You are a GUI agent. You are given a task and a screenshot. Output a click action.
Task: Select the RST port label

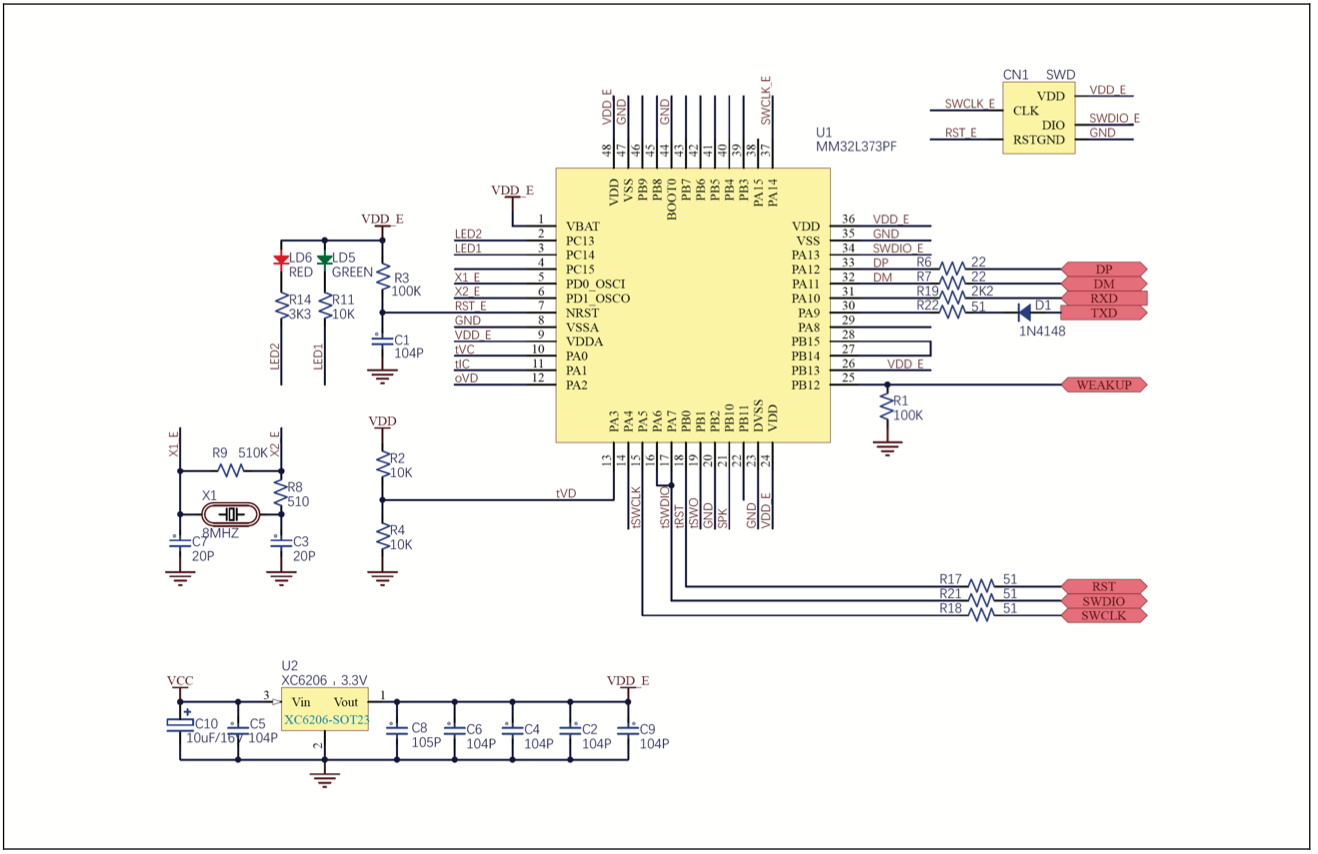point(1103,586)
